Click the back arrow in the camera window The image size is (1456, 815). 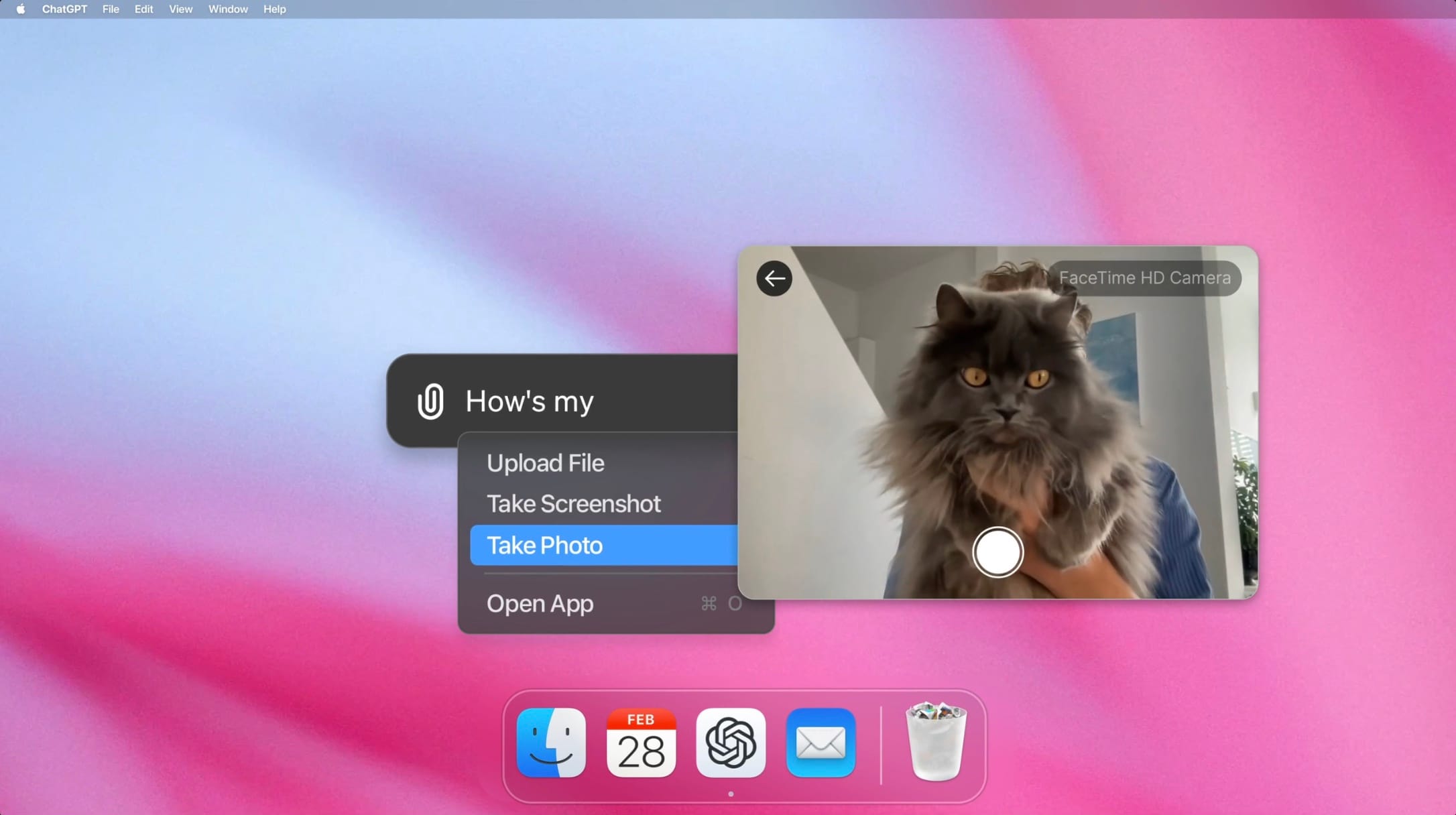[x=774, y=277]
